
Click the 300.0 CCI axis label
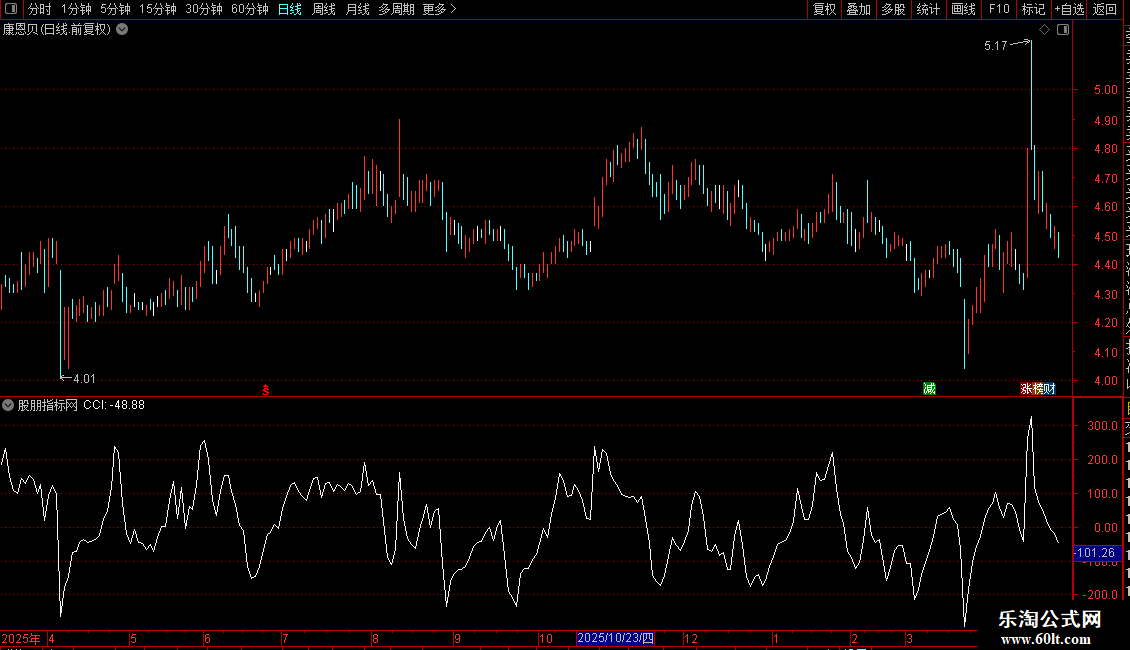pyautogui.click(x=1103, y=426)
